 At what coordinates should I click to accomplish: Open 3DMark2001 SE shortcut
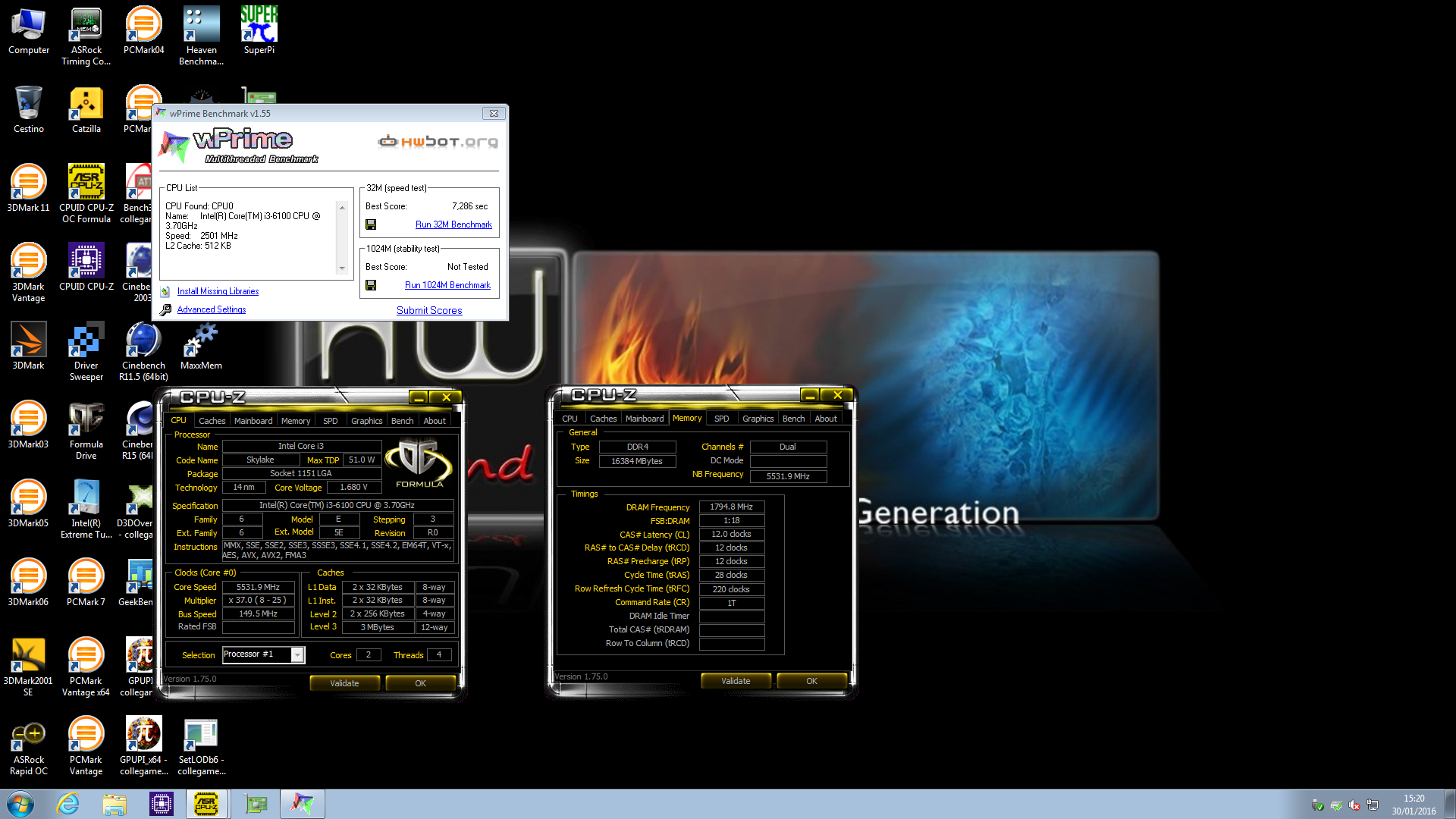[x=29, y=667]
